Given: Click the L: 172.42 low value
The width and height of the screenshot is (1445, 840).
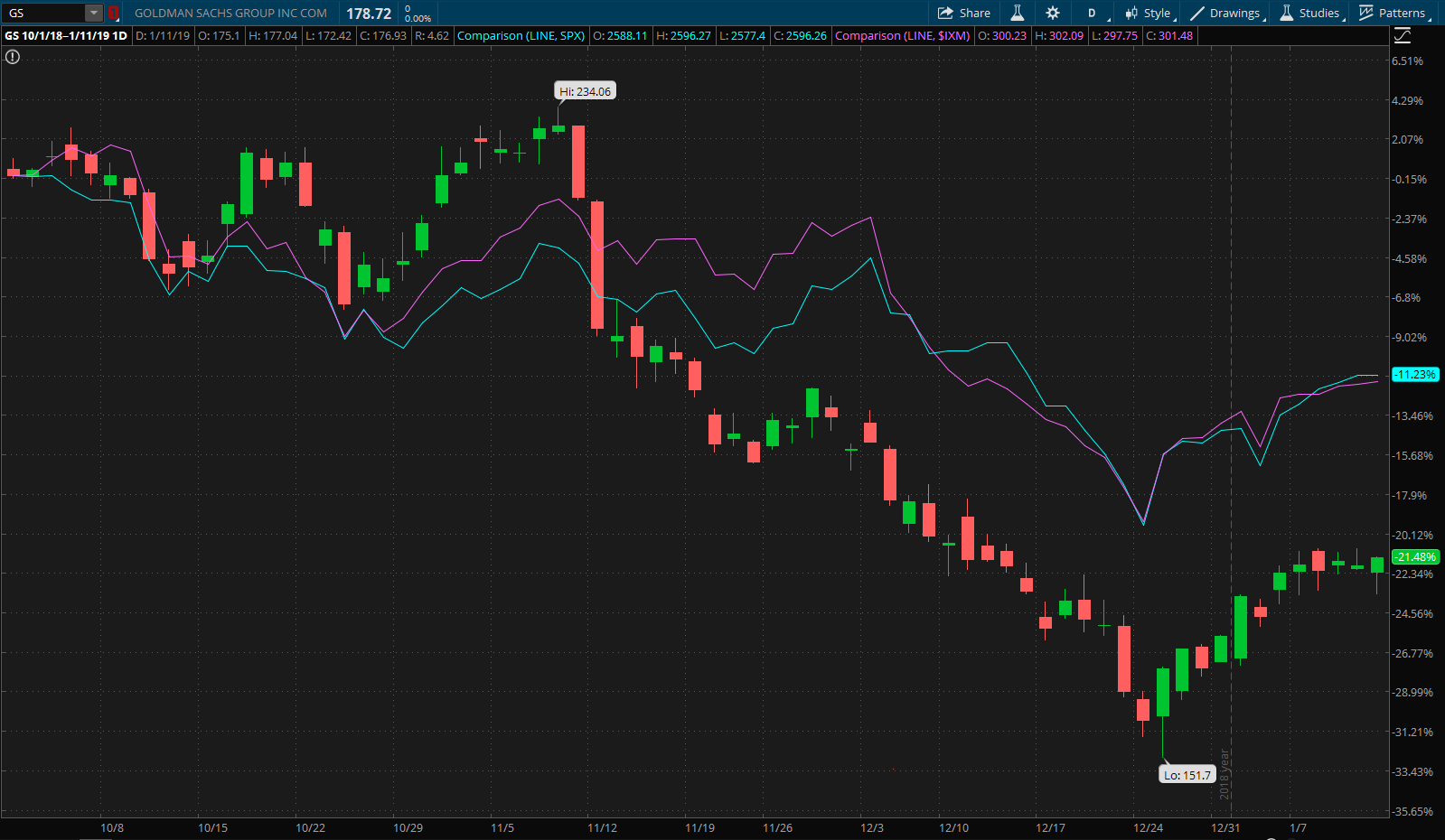Looking at the screenshot, I should tap(328, 36).
